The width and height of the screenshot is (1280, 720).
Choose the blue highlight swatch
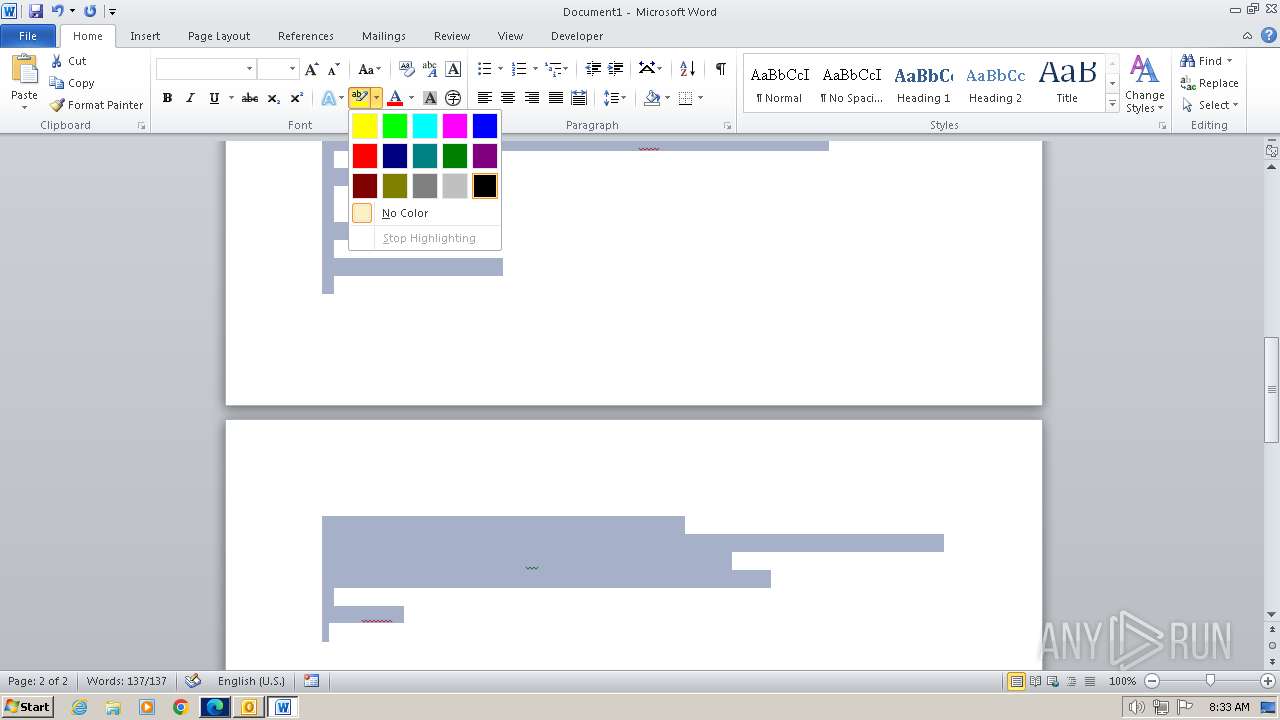click(x=485, y=126)
